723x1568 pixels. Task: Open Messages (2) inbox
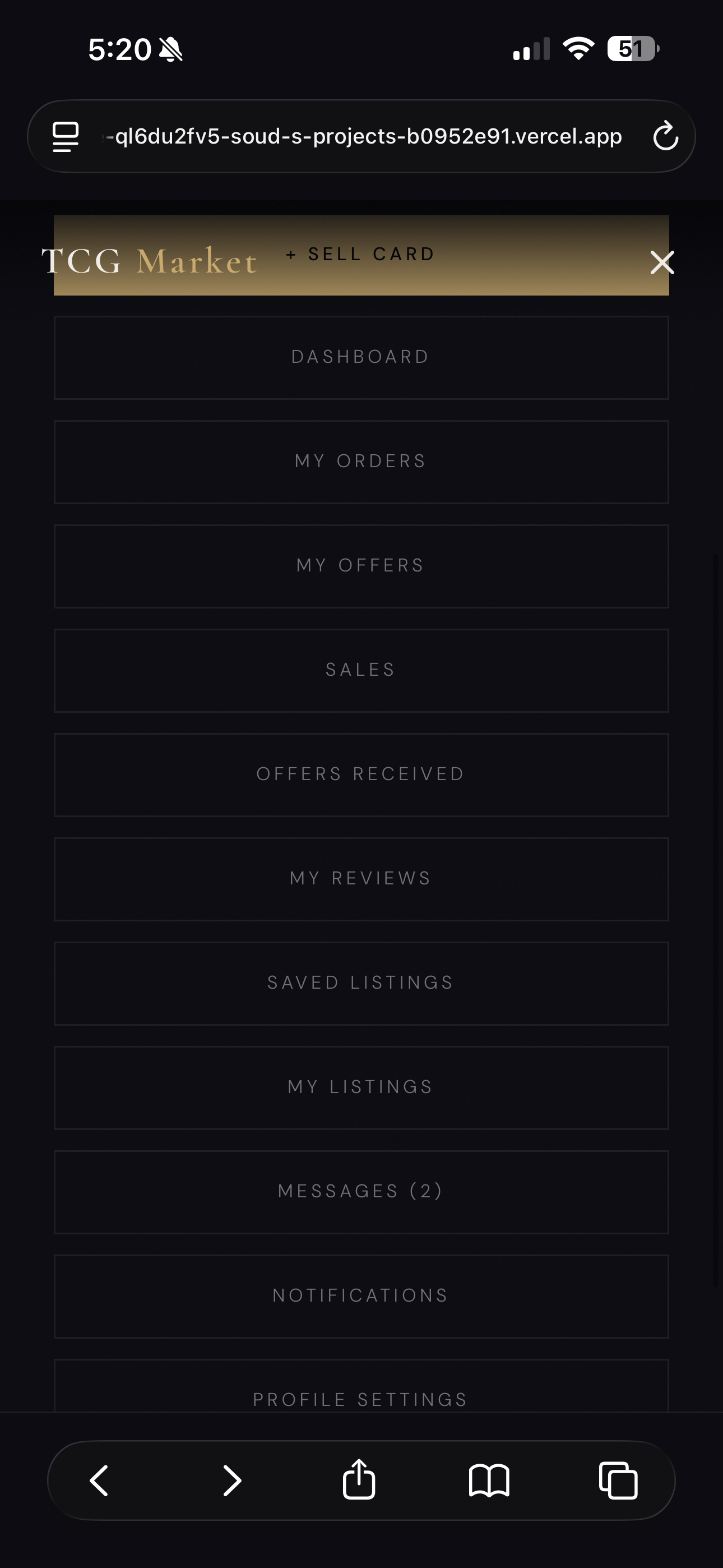[x=361, y=1191]
